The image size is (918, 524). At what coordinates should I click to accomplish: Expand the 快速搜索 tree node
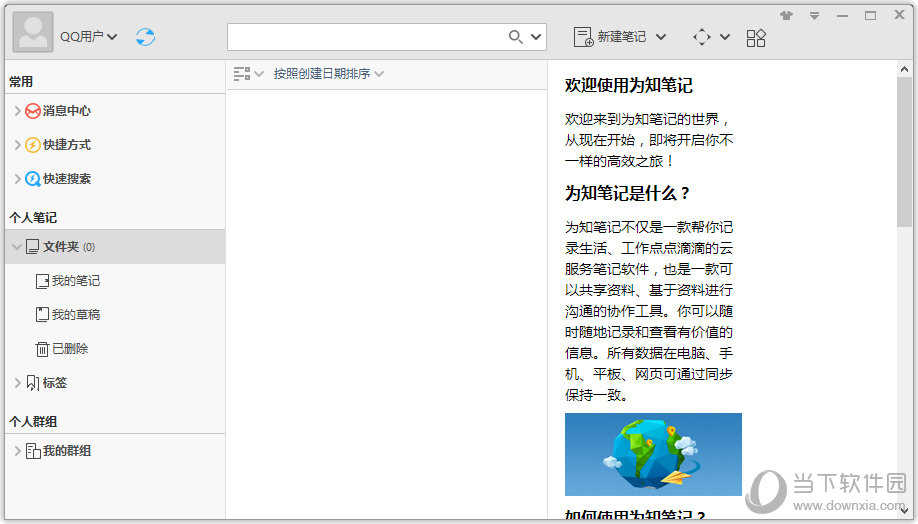click(17, 179)
